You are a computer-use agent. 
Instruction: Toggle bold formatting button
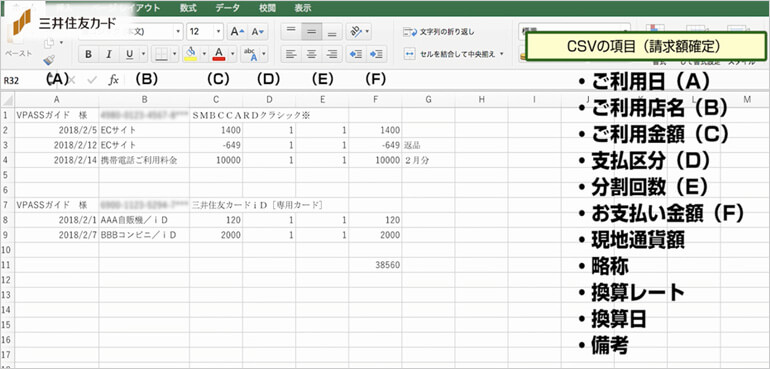88,54
